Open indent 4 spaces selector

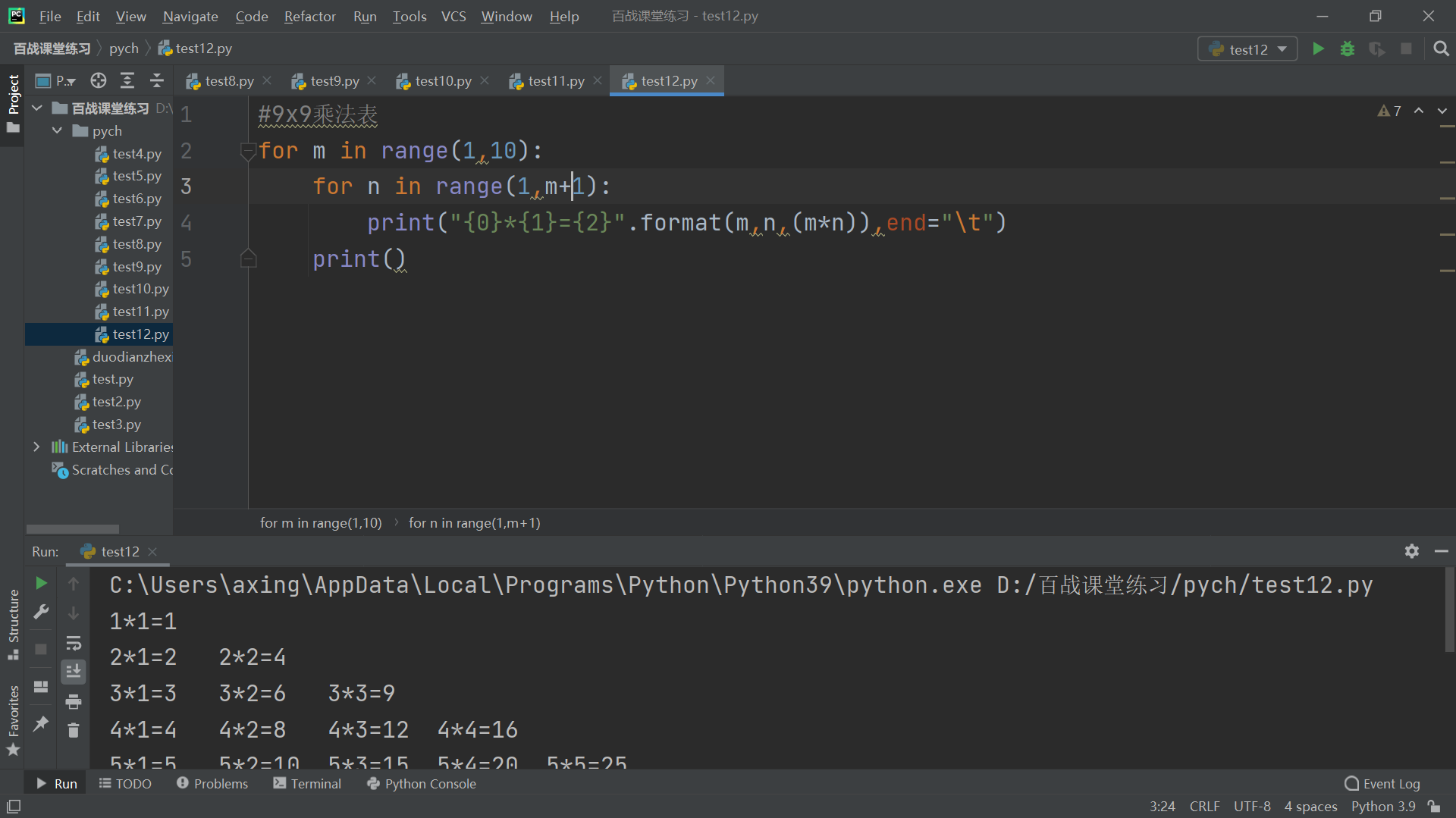[x=1310, y=807]
